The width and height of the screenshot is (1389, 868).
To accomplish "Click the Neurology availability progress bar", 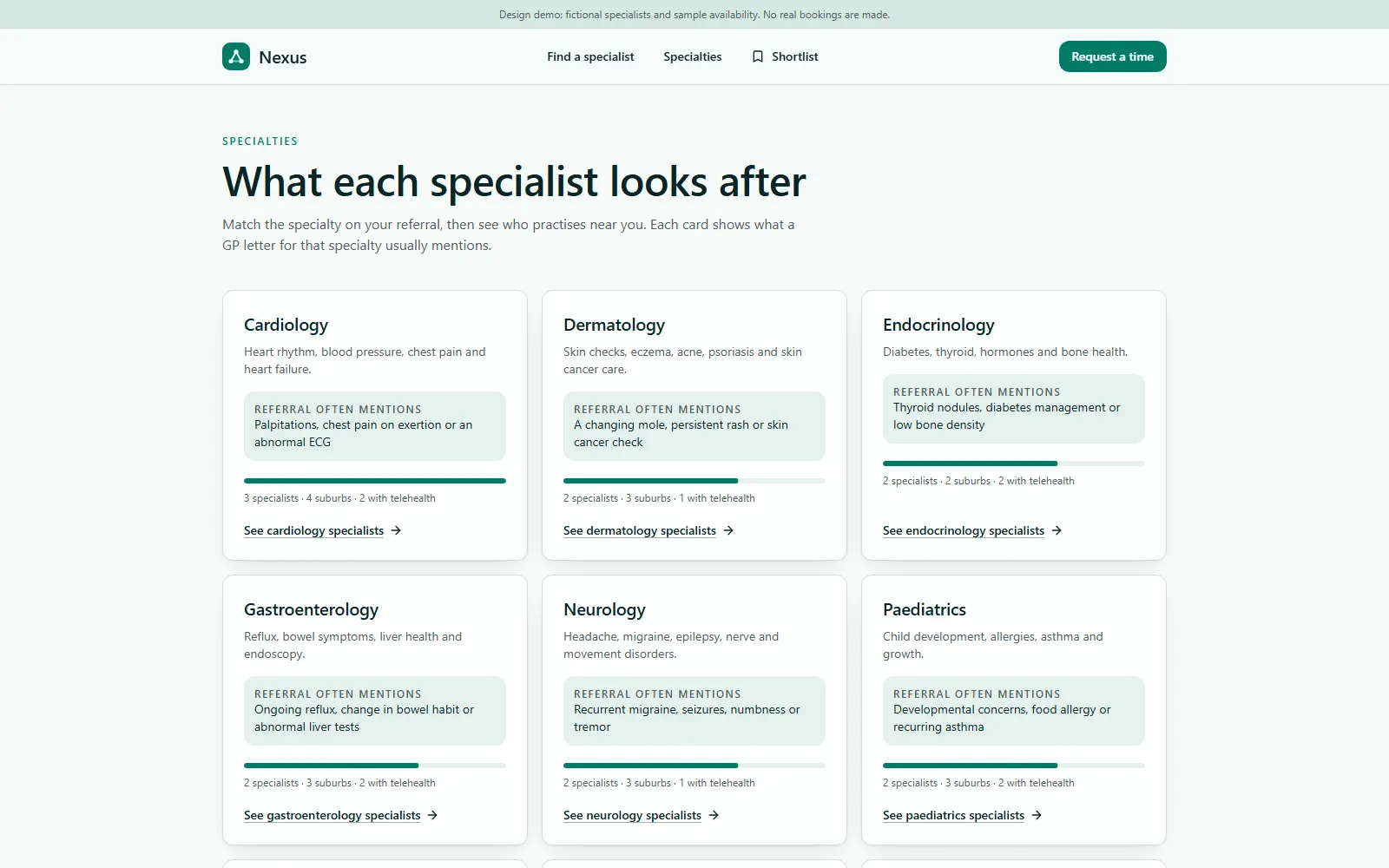I will (x=694, y=766).
